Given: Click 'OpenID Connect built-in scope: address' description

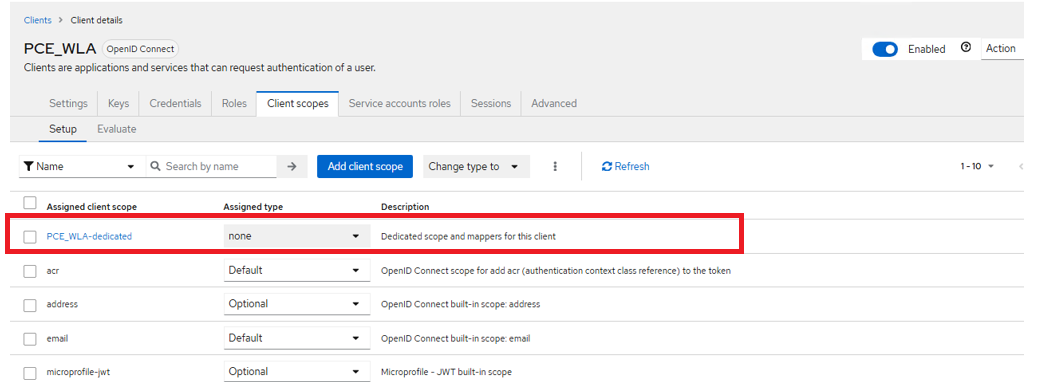Looking at the screenshot, I should click(x=460, y=304).
